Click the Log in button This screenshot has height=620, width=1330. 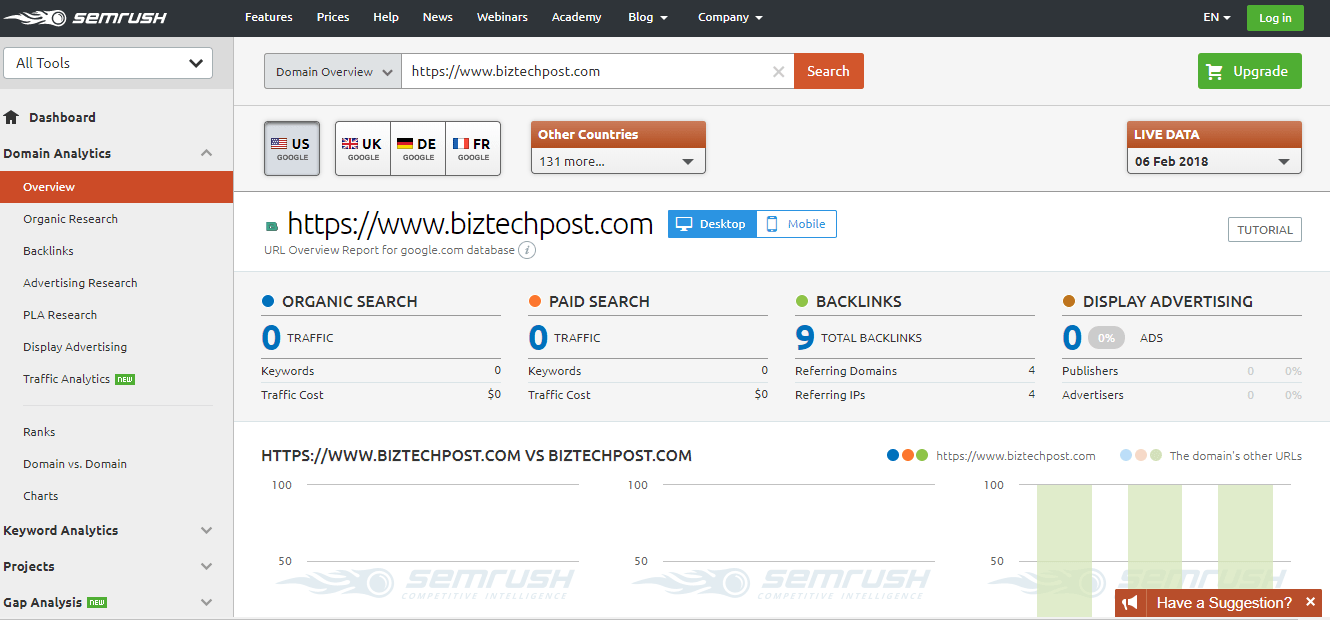1275,18
